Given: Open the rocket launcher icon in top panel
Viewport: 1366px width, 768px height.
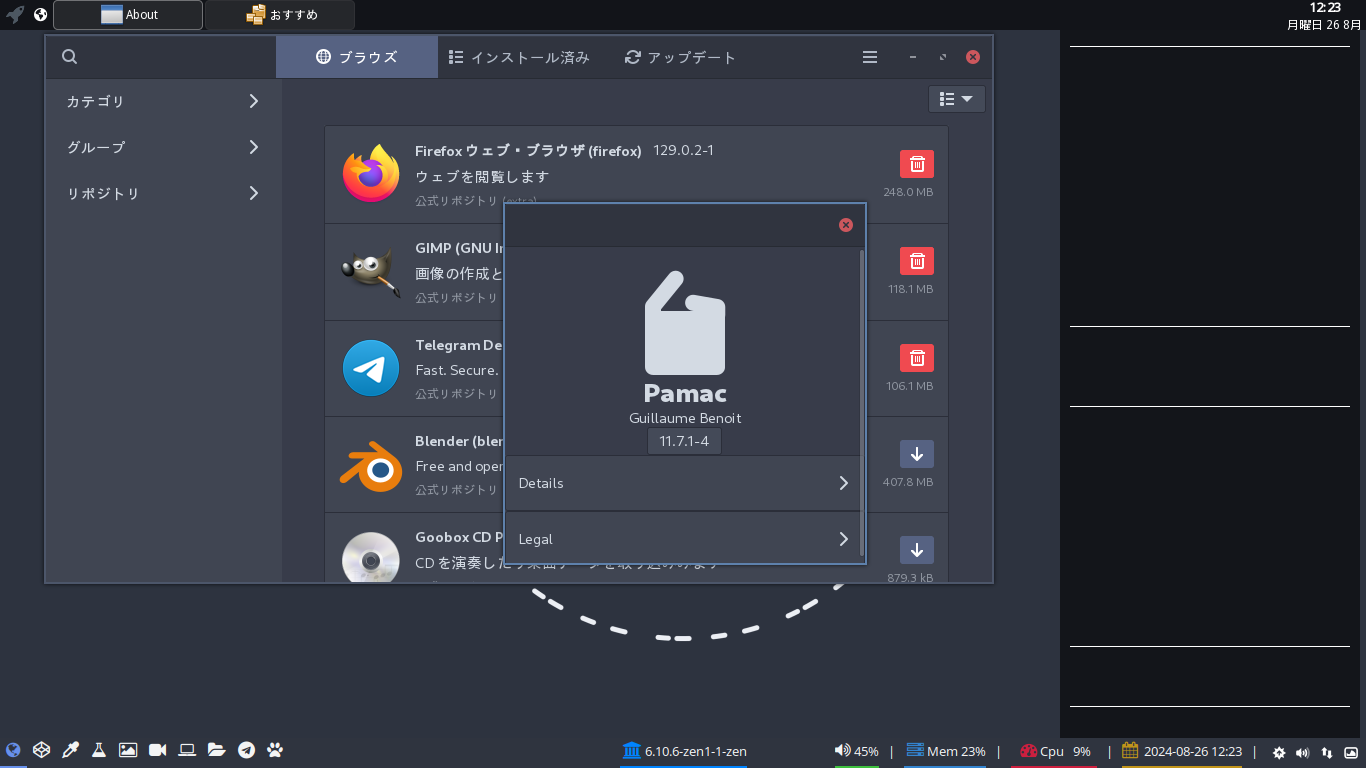Looking at the screenshot, I should [x=15, y=14].
